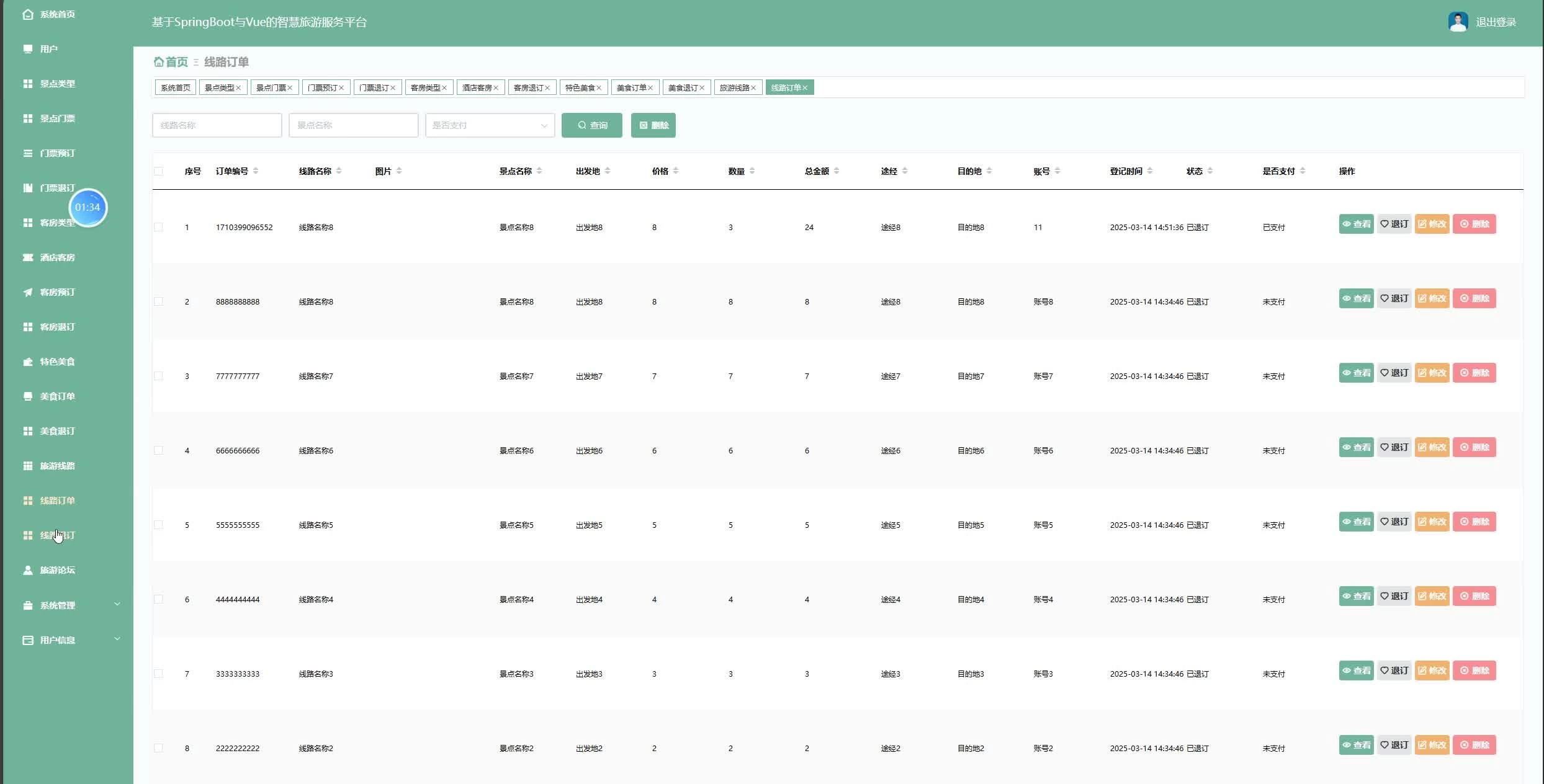Click the green 查询 search button
The width and height of the screenshot is (1544, 784).
click(x=591, y=125)
